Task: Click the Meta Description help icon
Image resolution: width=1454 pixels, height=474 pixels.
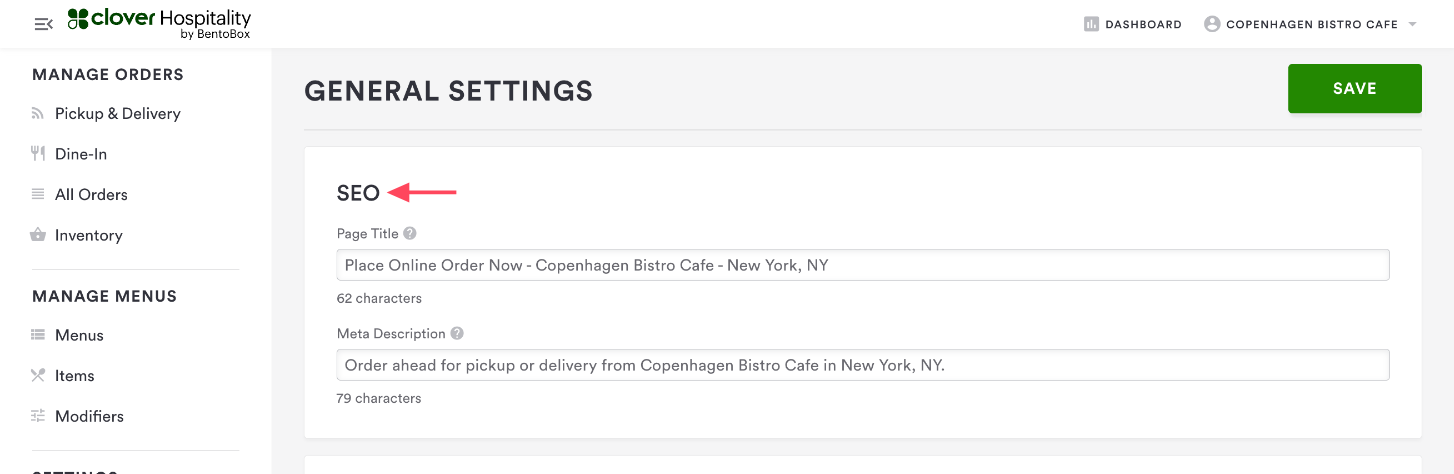Action: 457,334
